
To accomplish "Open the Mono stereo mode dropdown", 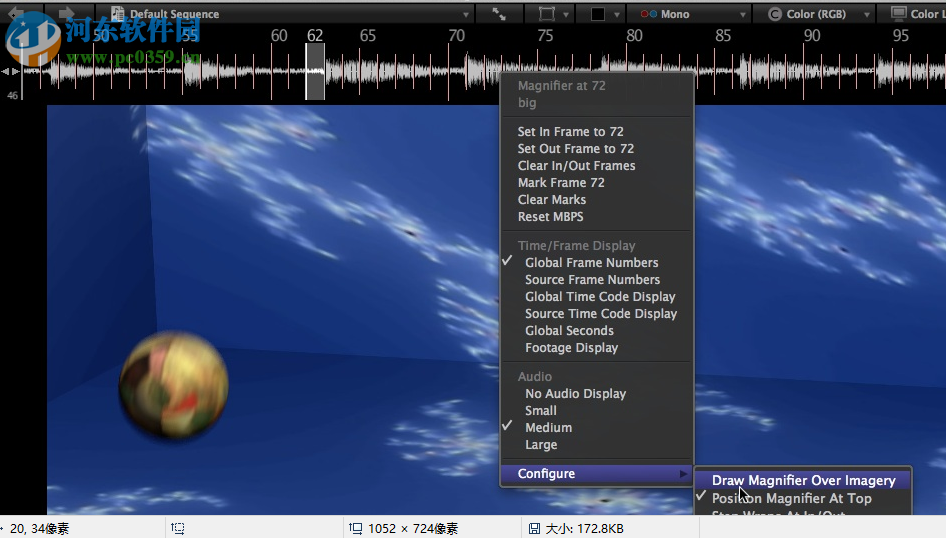I will (742, 14).
